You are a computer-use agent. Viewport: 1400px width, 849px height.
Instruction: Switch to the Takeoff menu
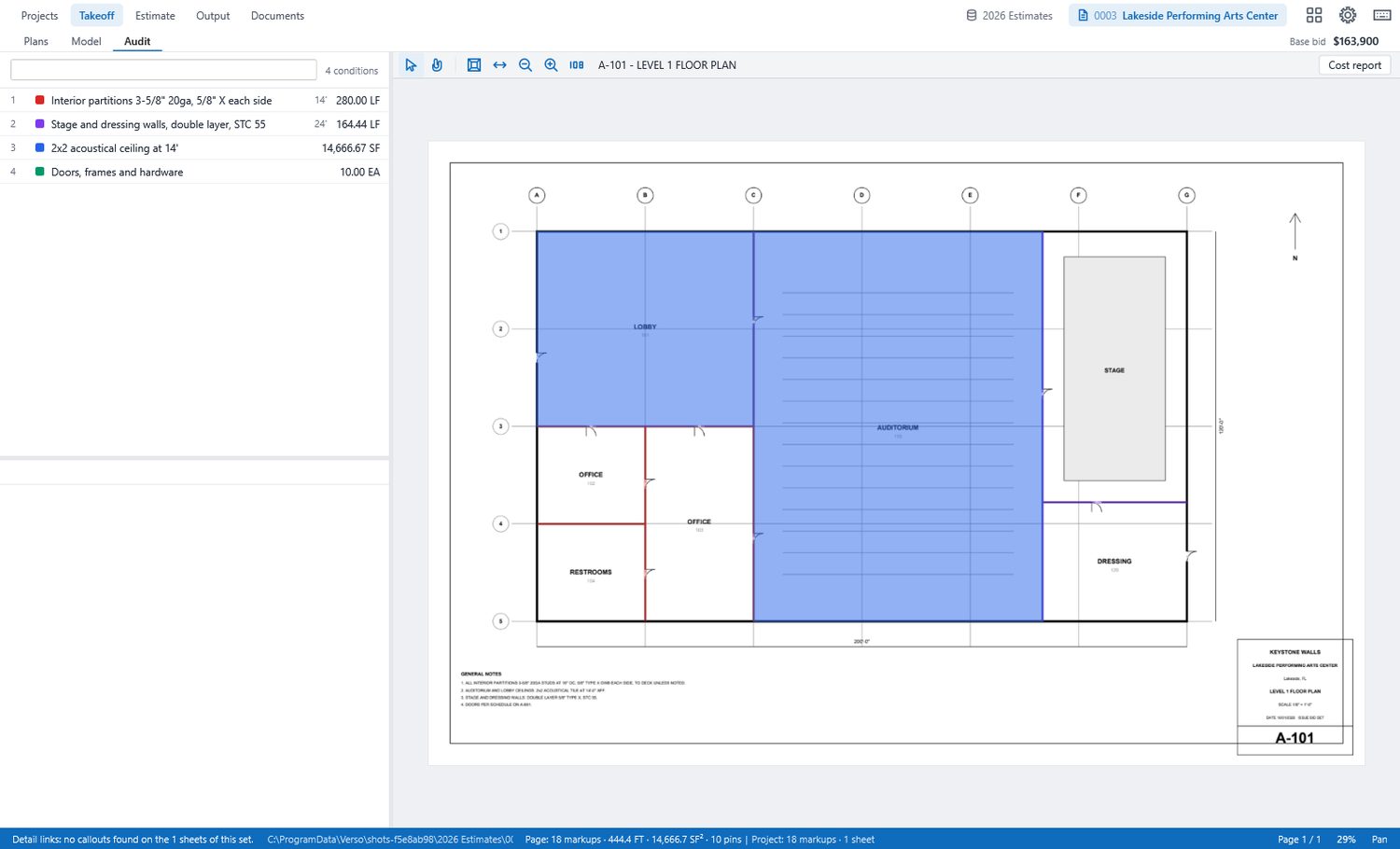[97, 16]
